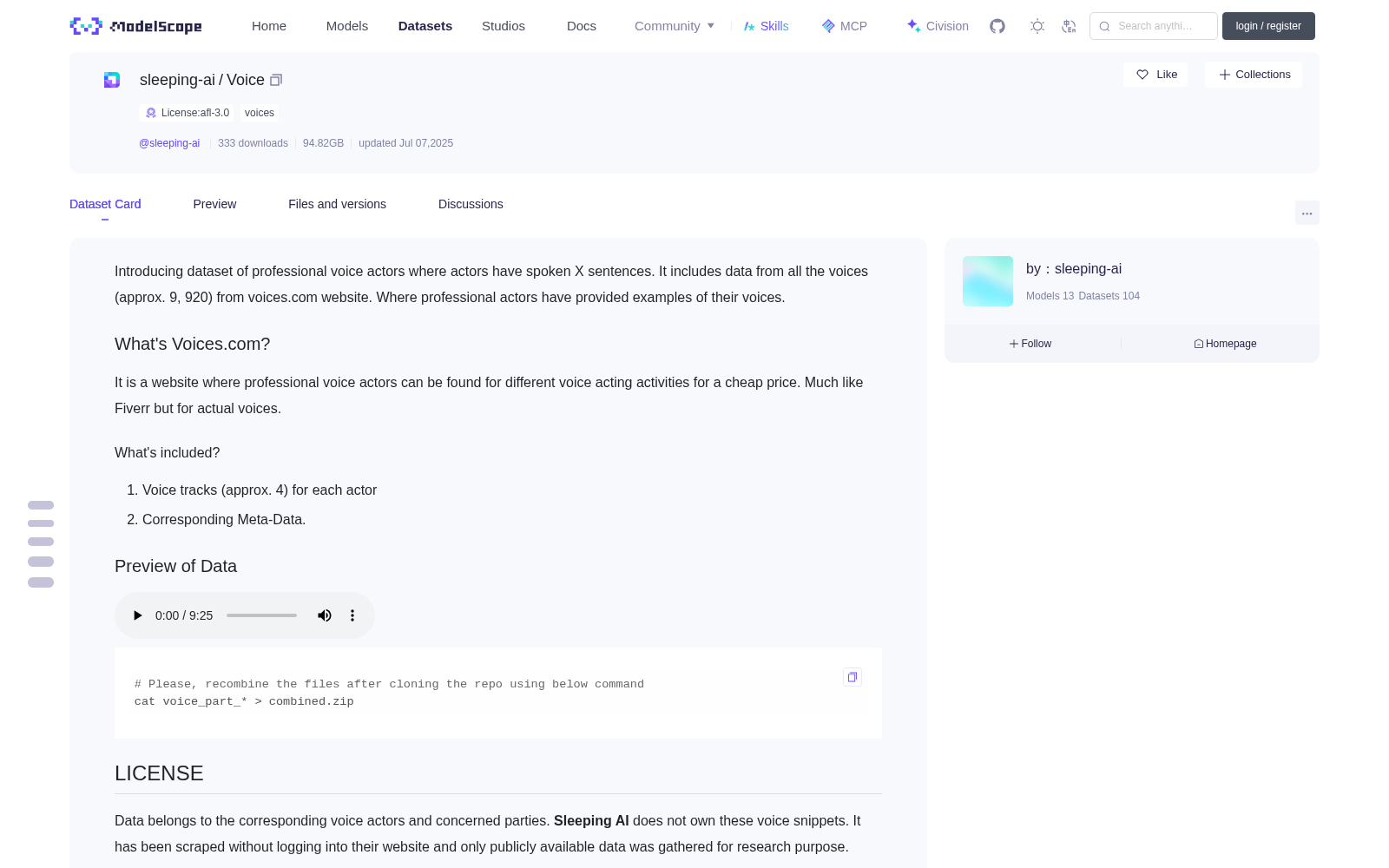Open the Community dropdown menu
This screenshot has height=868, width=1389.
pyautogui.click(x=675, y=26)
